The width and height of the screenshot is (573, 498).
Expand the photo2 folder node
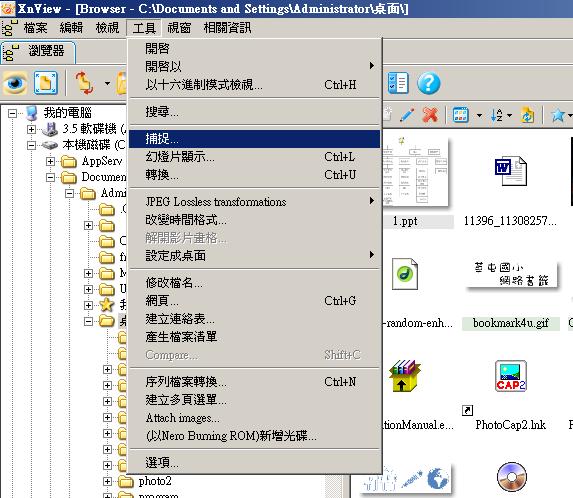(x=107, y=481)
